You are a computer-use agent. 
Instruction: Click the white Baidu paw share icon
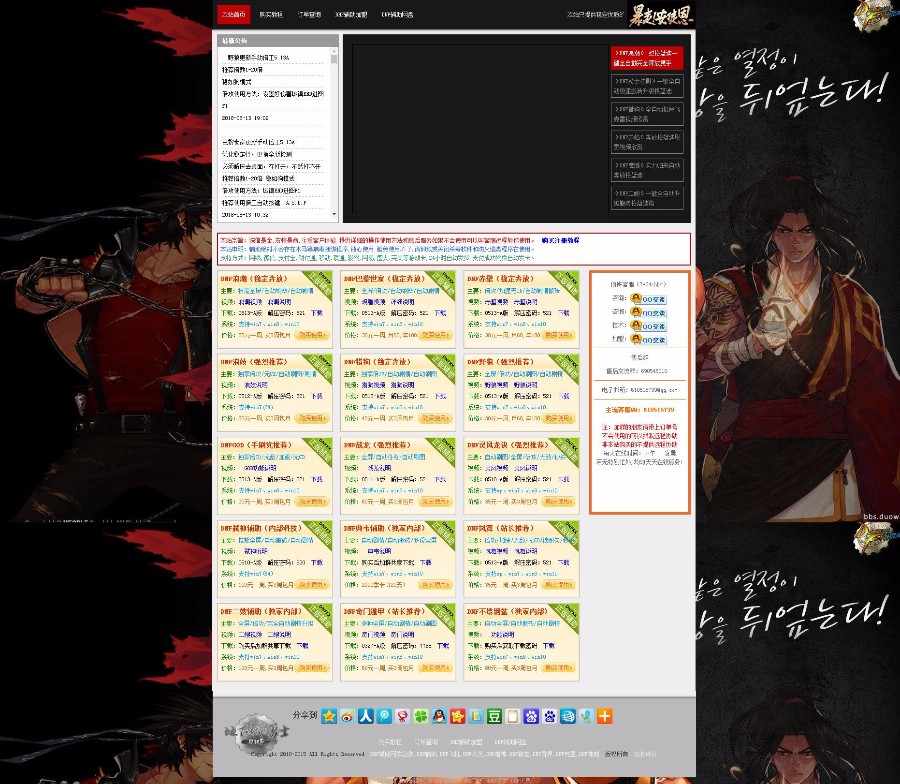[549, 716]
